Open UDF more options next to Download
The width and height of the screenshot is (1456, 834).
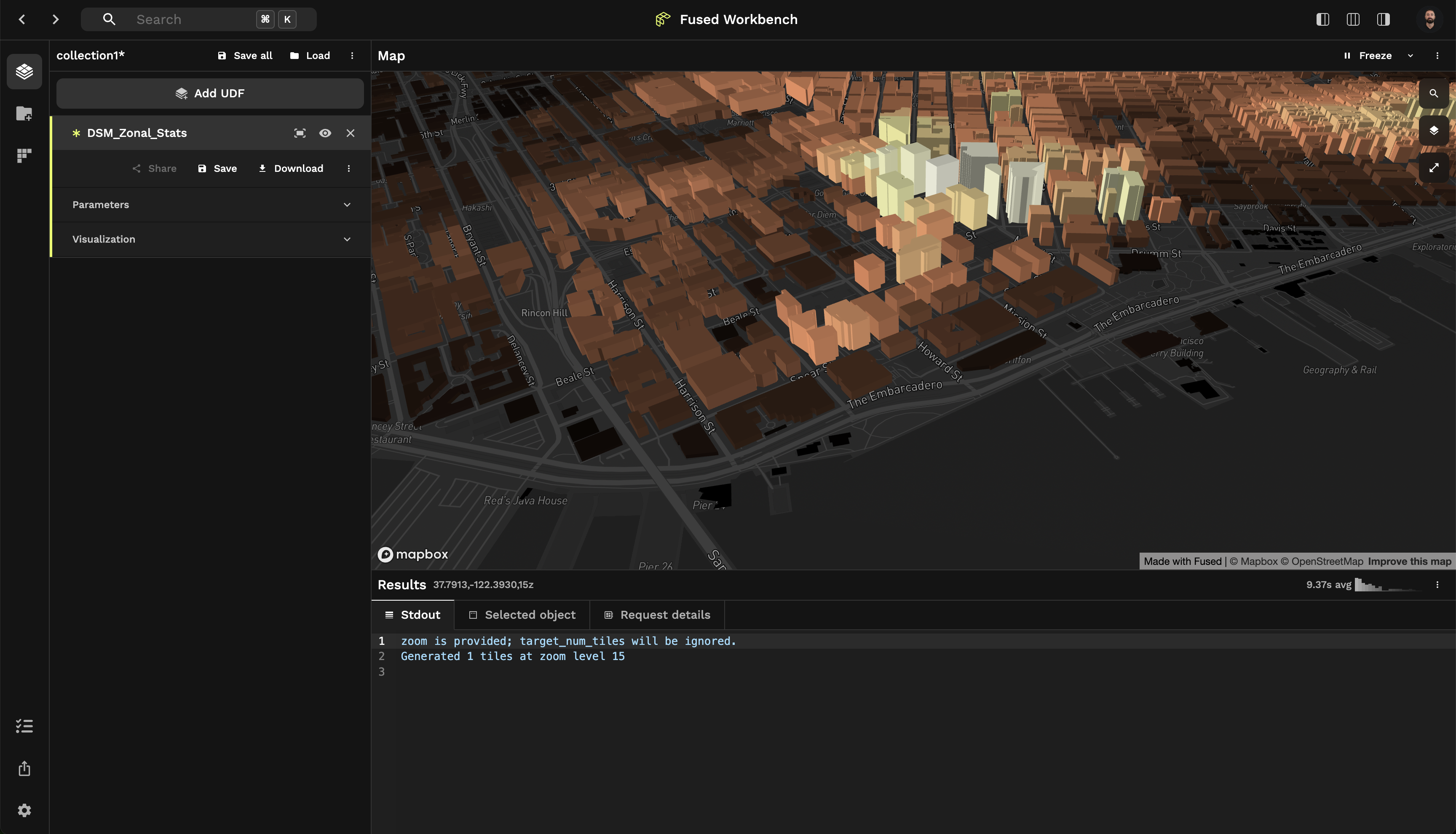tap(349, 168)
